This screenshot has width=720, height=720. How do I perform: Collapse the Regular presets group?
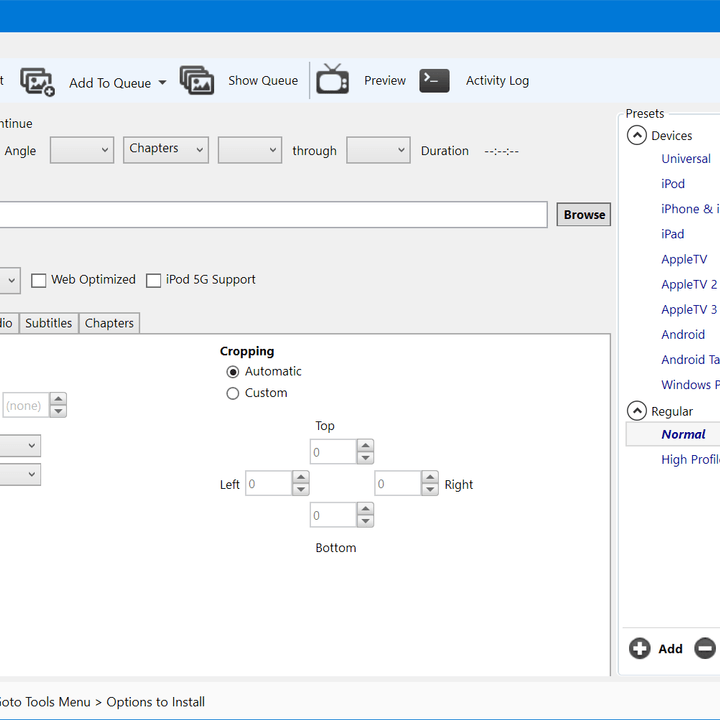coord(637,411)
